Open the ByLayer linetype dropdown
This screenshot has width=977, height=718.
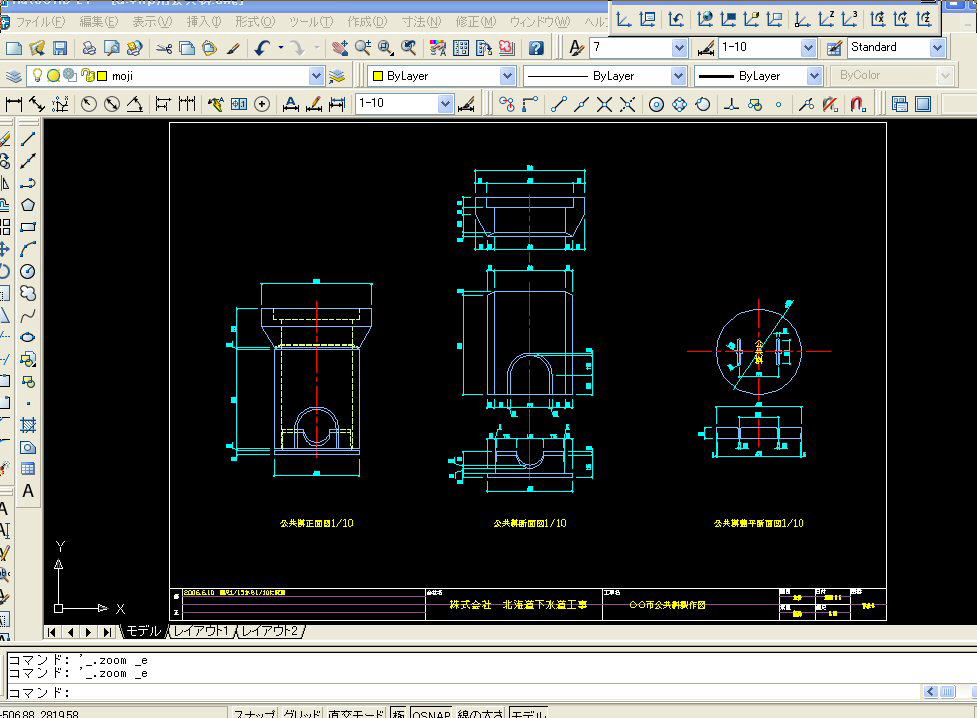tap(679, 76)
